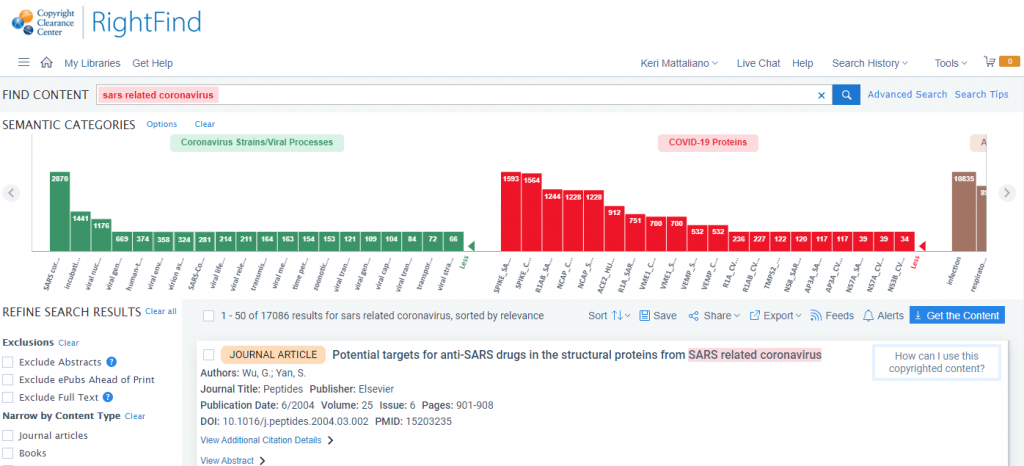Open the hamburger menu icon
The image size is (1024, 466).
pyautogui.click(x=24, y=63)
